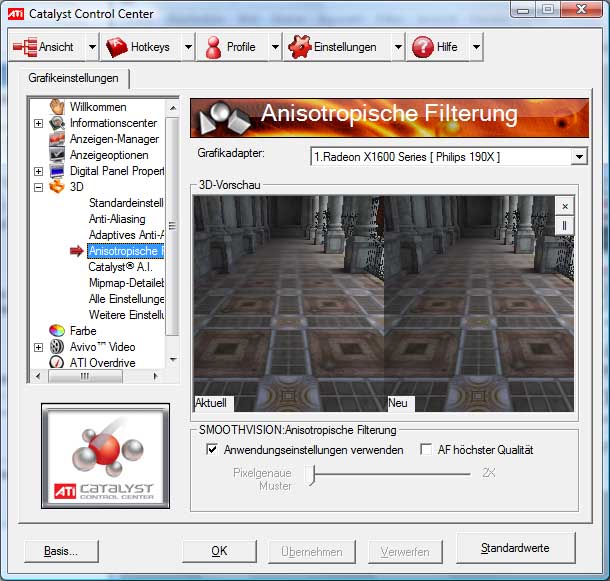Select Adaptives Anti-Aliasing tree item
Screen dimensions: 610x581
[126, 235]
